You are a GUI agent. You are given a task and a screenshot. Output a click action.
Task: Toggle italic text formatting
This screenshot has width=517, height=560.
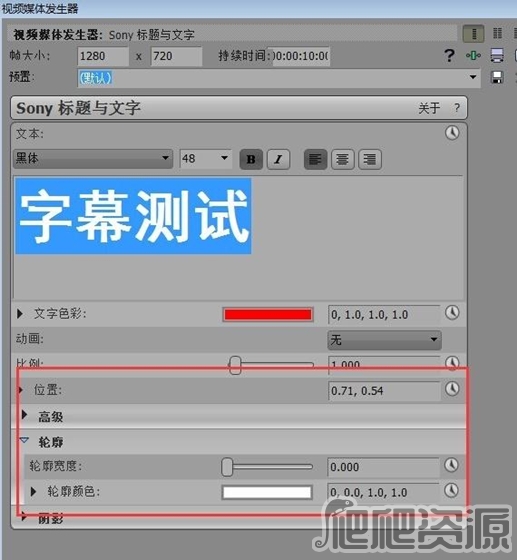[278, 159]
